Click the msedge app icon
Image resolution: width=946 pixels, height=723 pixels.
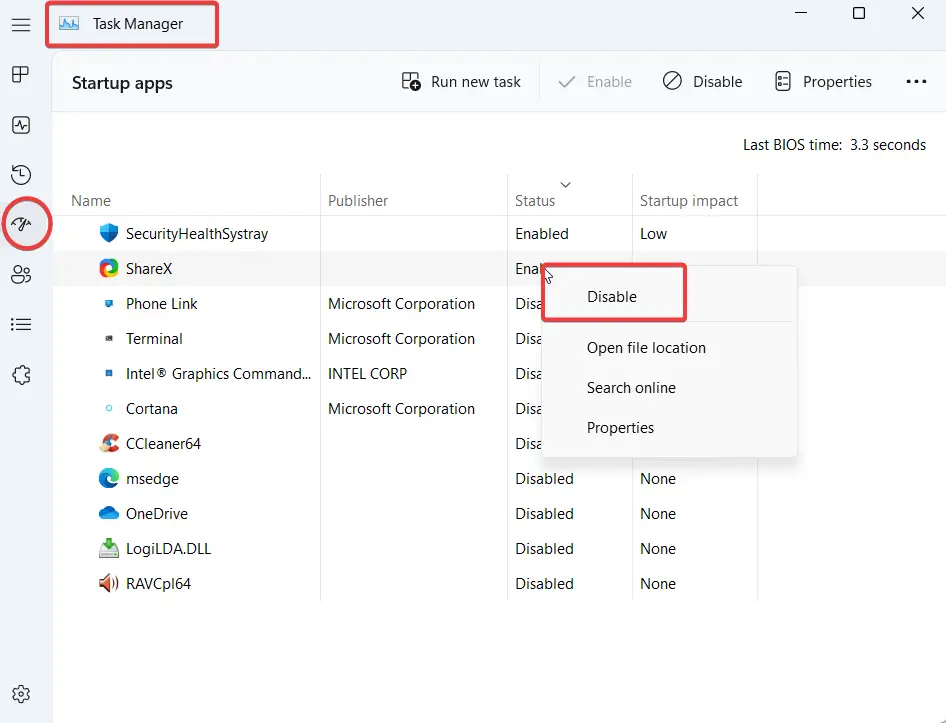(x=109, y=478)
